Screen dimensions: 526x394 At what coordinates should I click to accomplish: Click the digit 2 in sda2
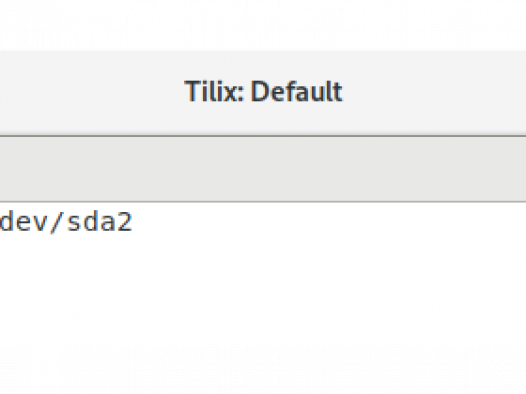pos(124,222)
